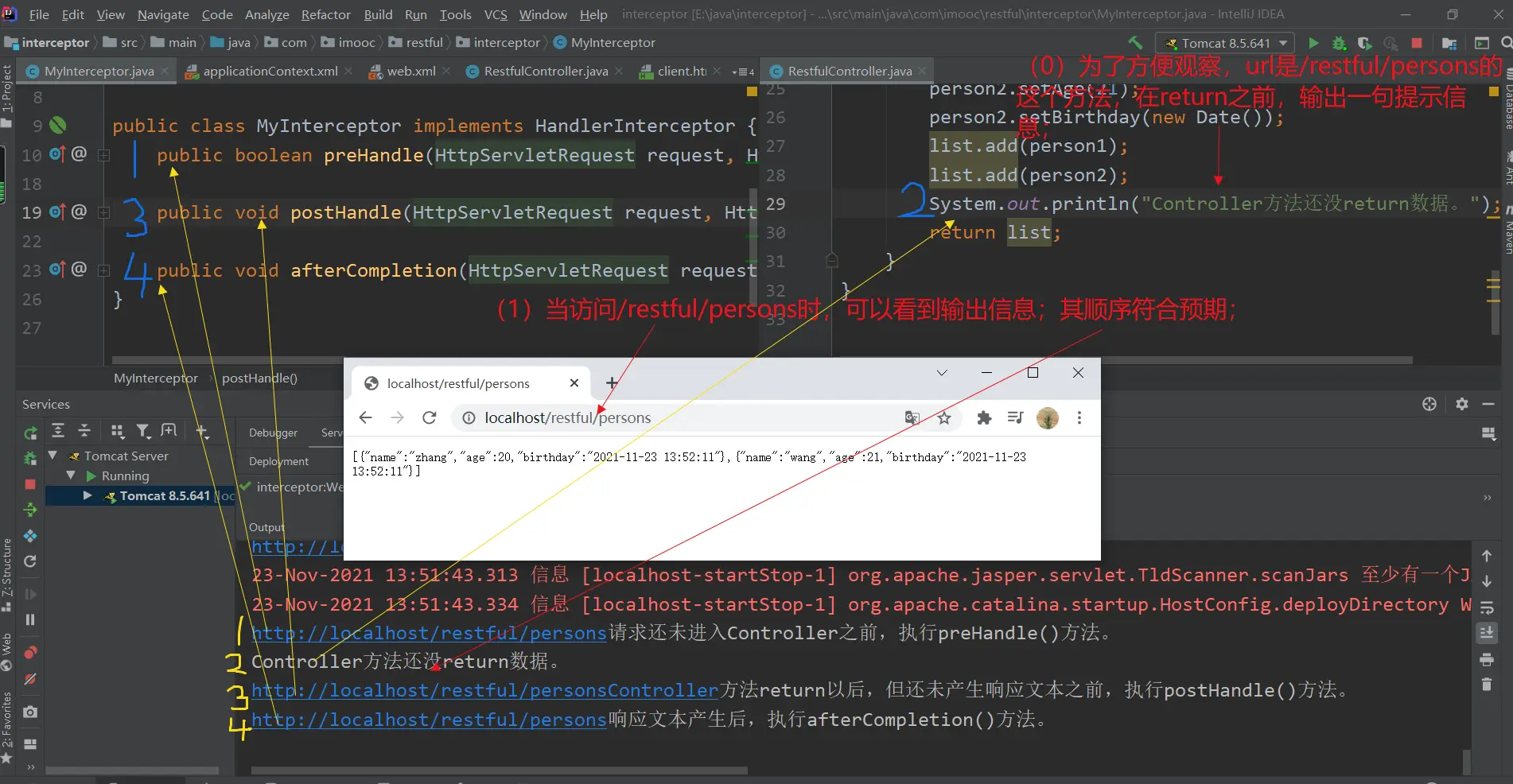The image size is (1513, 784).
Task: Toggle soft-wrap in the console output
Action: pos(1486,608)
